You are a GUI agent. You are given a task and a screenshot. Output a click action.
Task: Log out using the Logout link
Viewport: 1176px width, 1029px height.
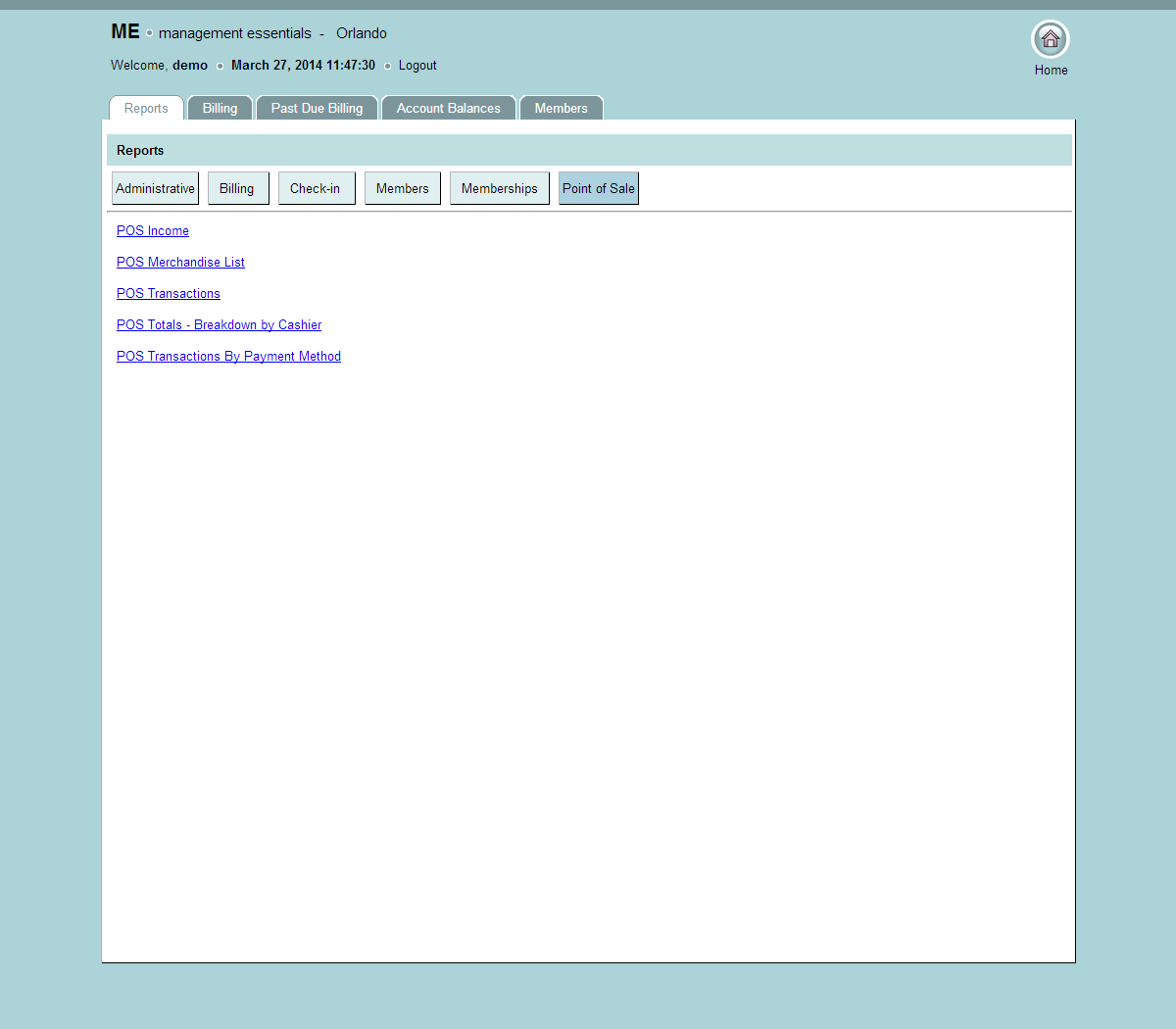coord(417,66)
